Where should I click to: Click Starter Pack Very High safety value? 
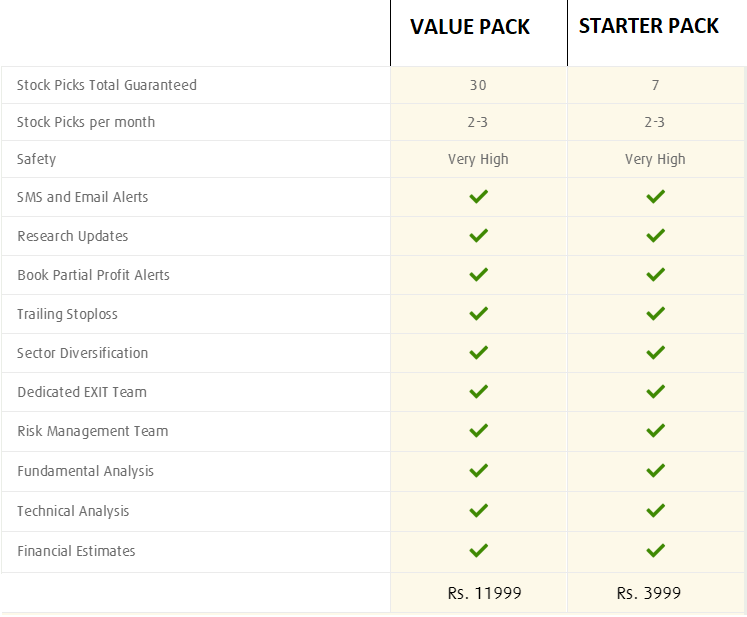(655, 159)
